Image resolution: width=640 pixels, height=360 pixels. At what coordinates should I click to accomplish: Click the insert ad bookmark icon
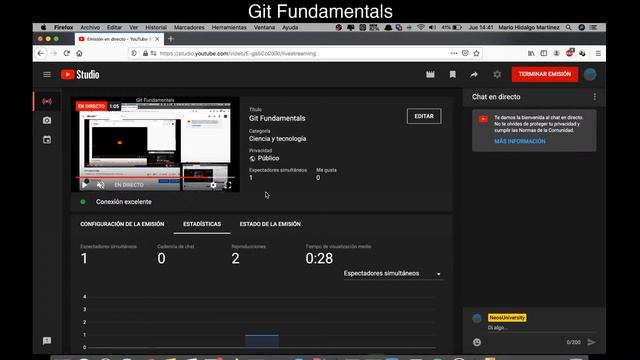(452, 74)
